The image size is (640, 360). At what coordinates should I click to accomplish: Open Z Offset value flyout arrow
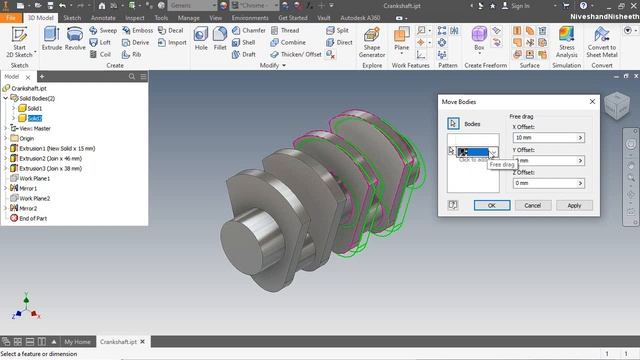coord(580,184)
